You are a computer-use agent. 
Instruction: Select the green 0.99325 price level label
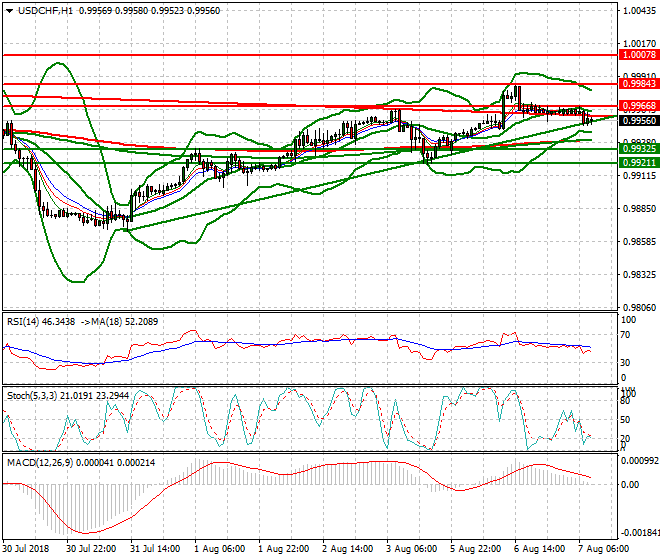click(639, 149)
